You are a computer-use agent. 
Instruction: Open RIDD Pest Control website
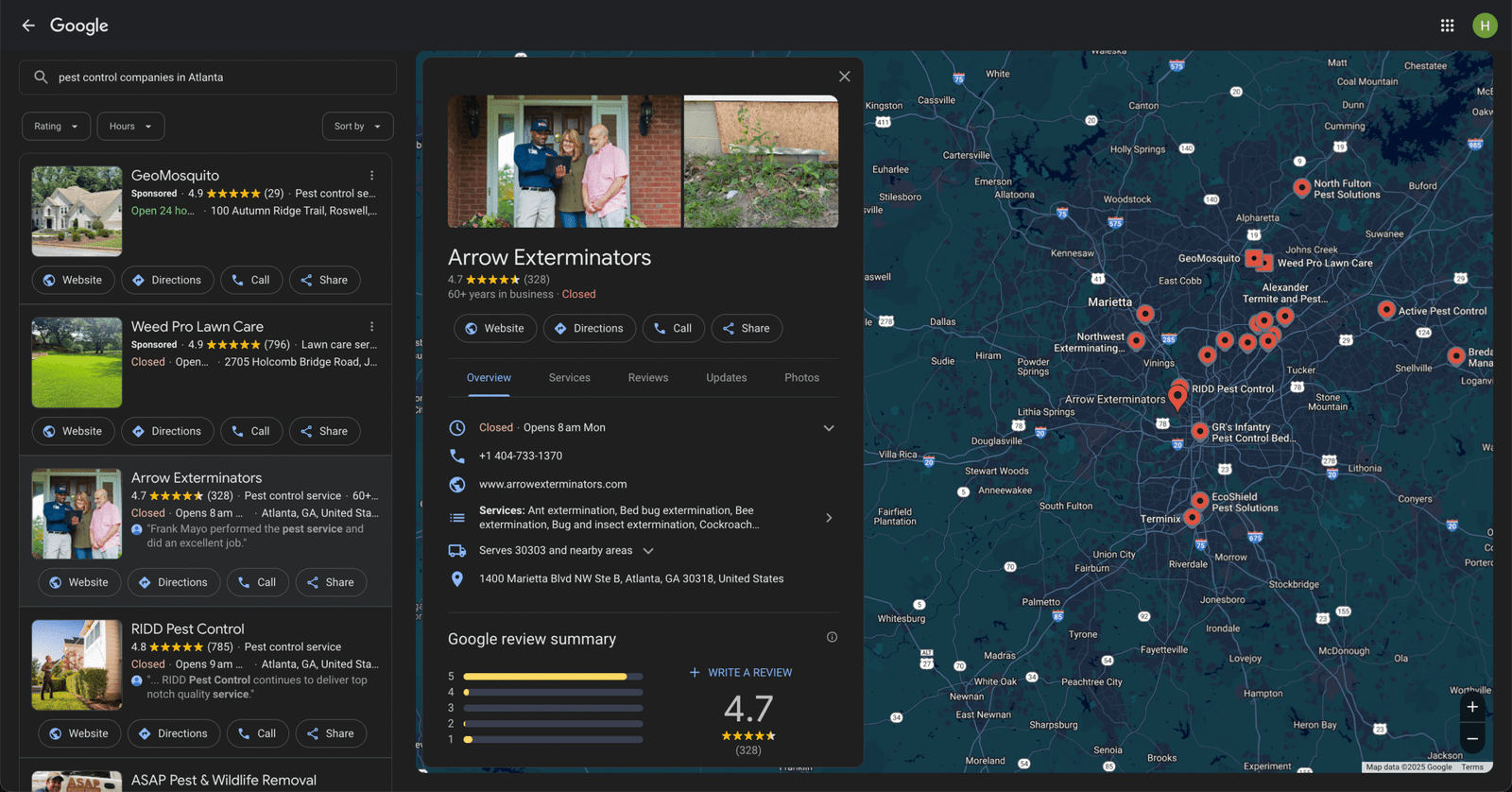(79, 733)
